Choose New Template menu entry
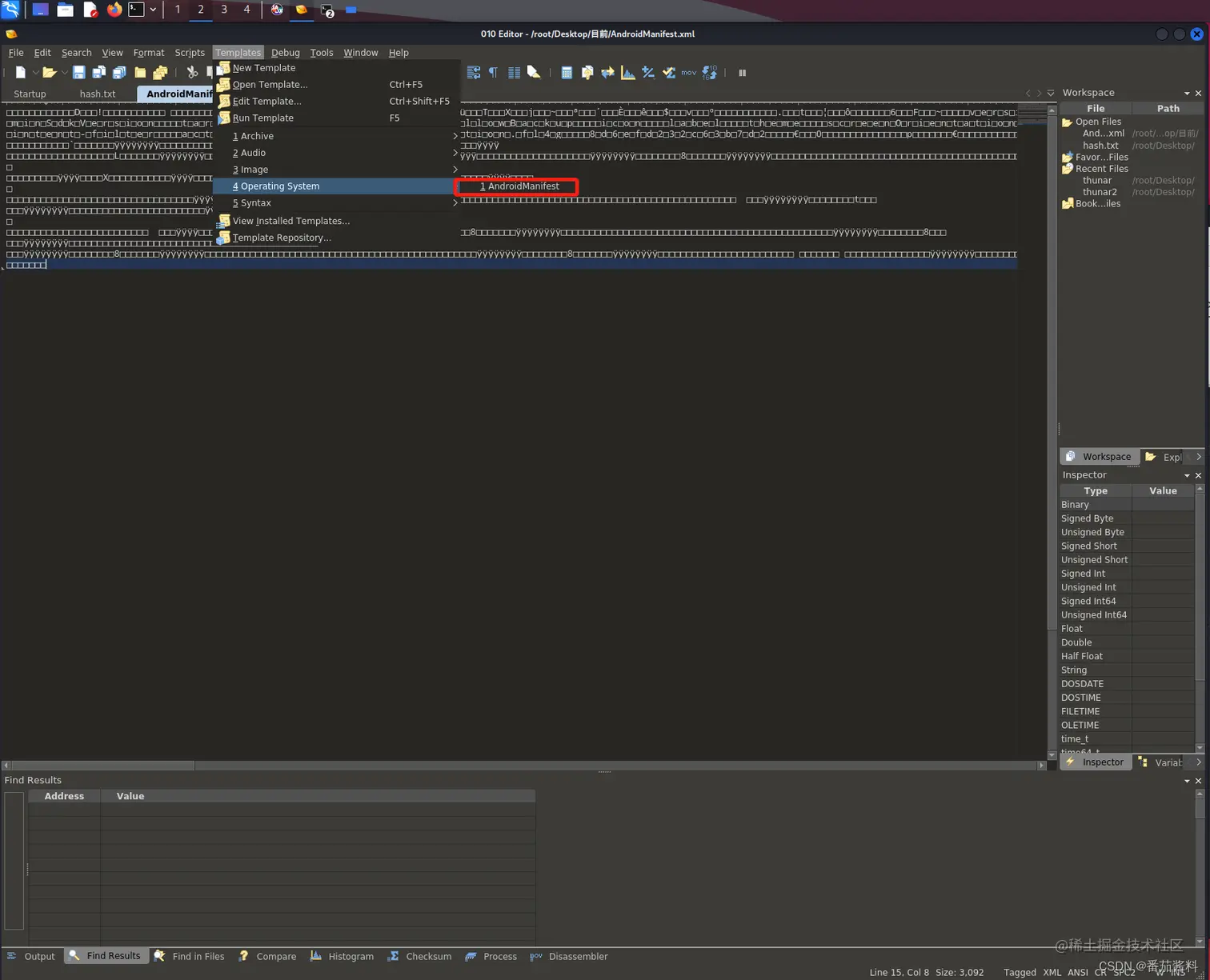The image size is (1210, 980). pyautogui.click(x=336, y=68)
